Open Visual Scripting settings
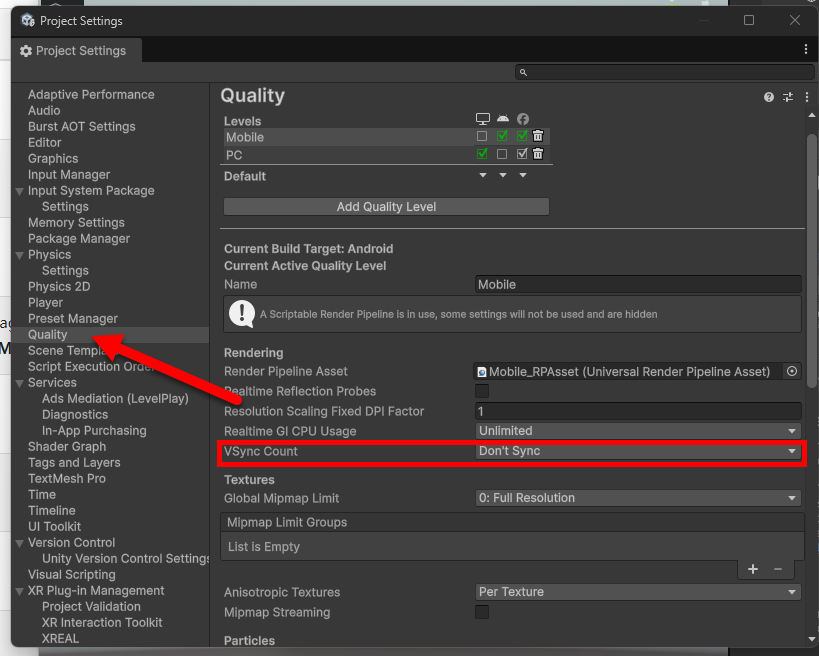 tap(72, 575)
